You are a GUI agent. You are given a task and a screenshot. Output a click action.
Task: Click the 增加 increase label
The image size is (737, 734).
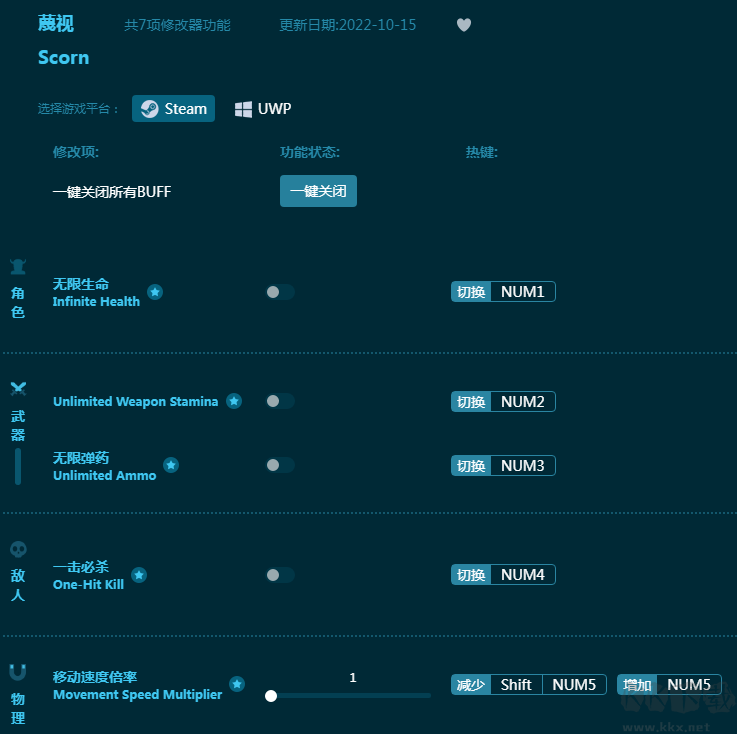tap(637, 685)
